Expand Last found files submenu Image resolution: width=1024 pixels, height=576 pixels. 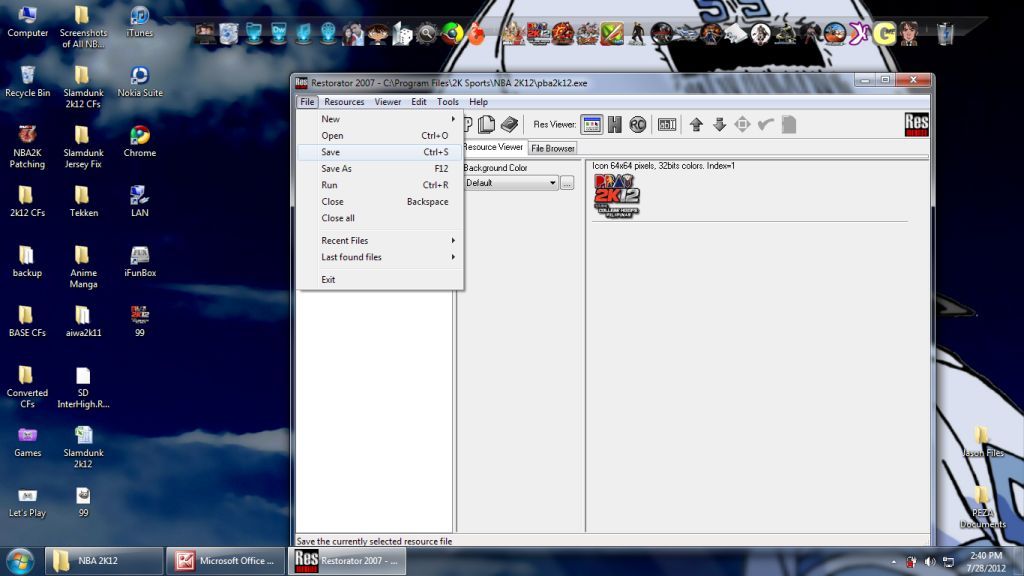[x=379, y=257]
